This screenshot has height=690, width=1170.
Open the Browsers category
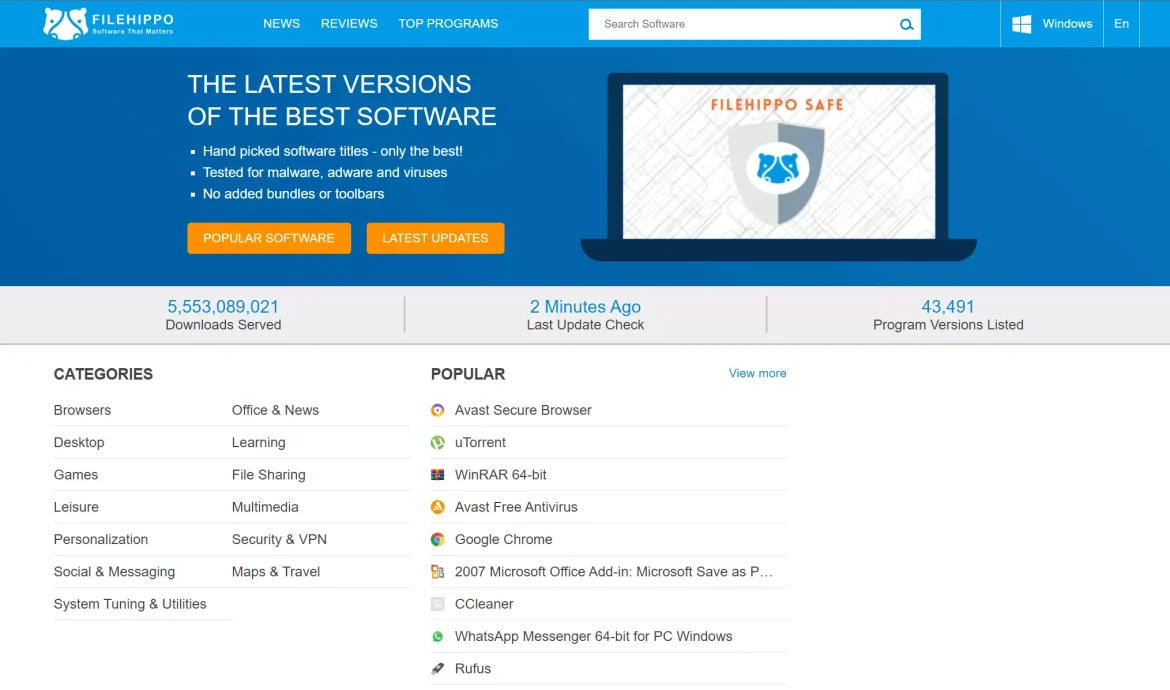82,410
